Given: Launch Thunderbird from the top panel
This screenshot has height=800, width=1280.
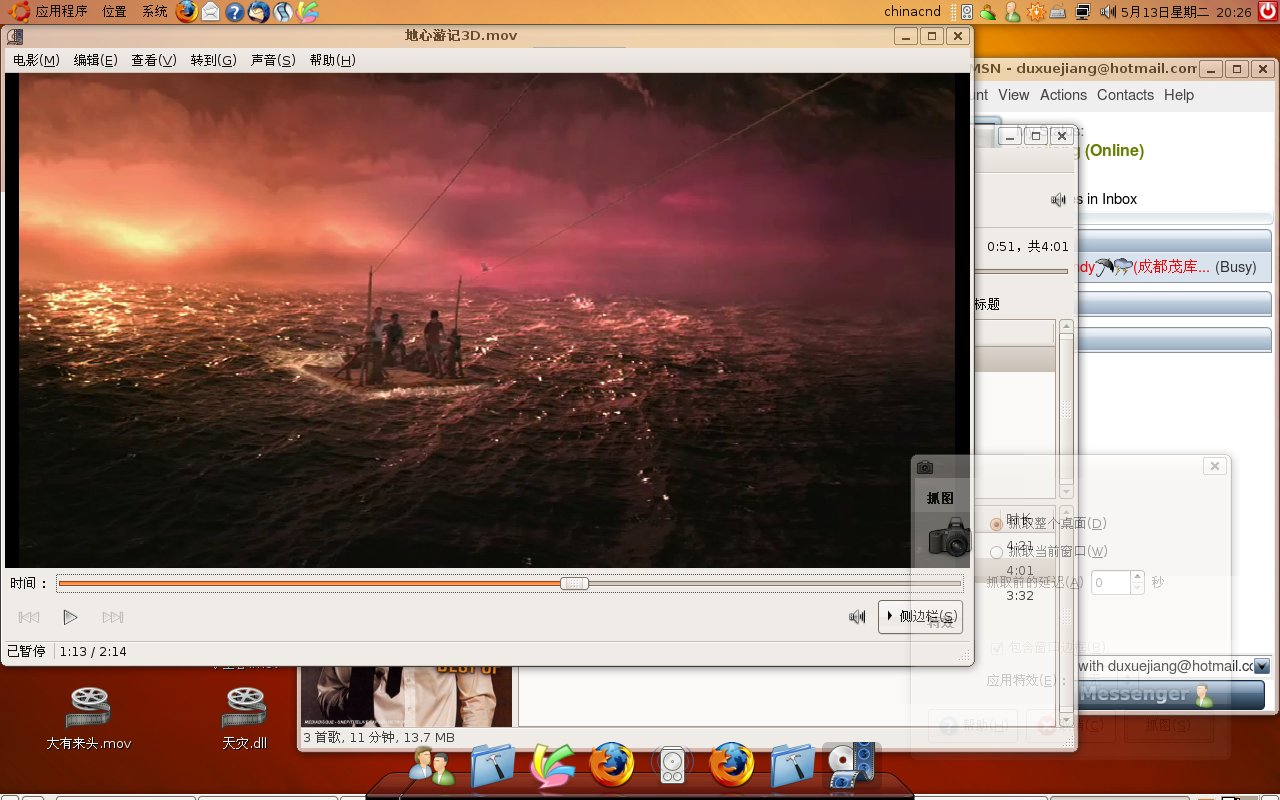Looking at the screenshot, I should tap(258, 12).
